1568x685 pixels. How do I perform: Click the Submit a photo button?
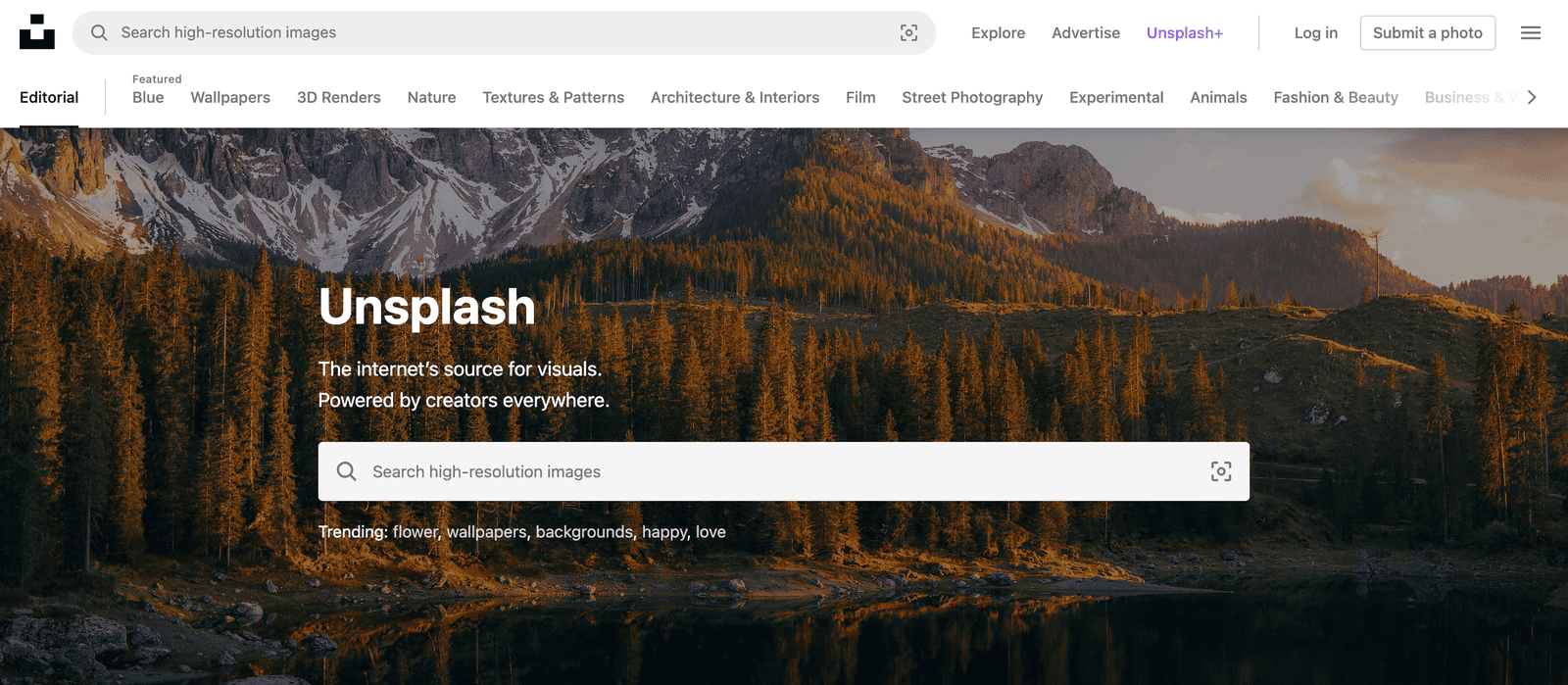click(x=1428, y=32)
